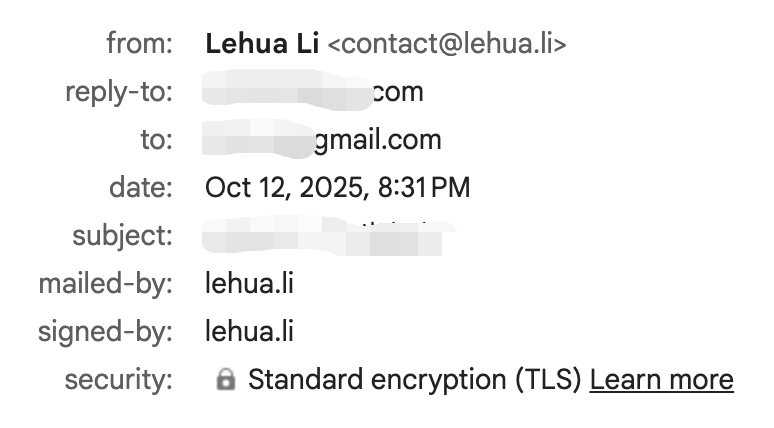The image size is (774, 428).
Task: Click the "security:" field label
Action: pos(119,380)
